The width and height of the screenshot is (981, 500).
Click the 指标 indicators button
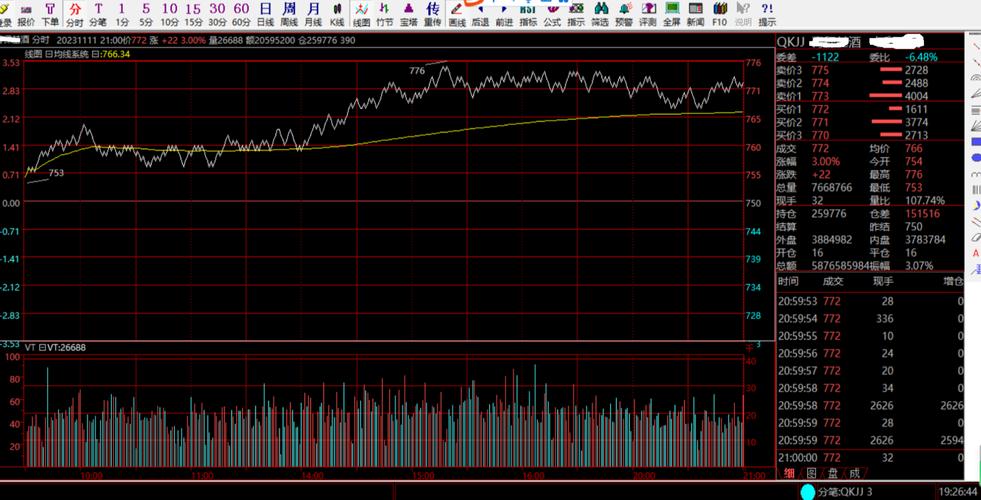coord(528,13)
